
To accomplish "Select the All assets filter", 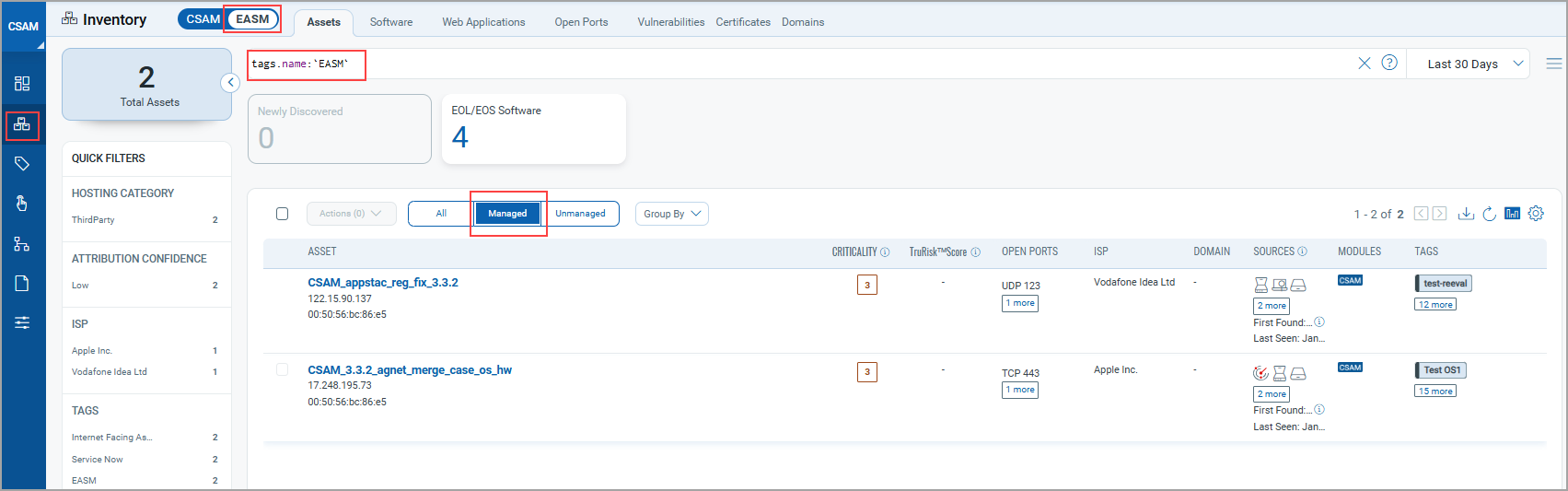I will pos(441,214).
